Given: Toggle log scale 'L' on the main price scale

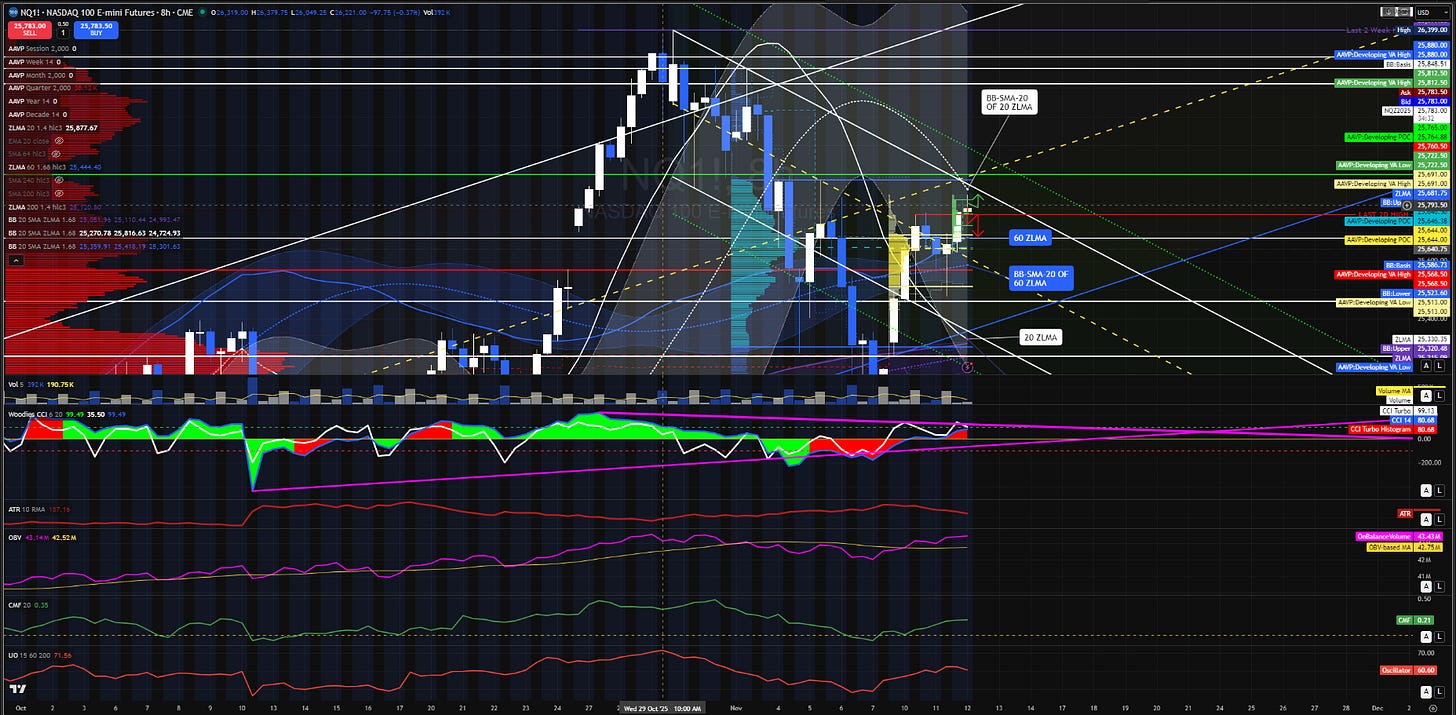Looking at the screenshot, I should coord(1439,366).
